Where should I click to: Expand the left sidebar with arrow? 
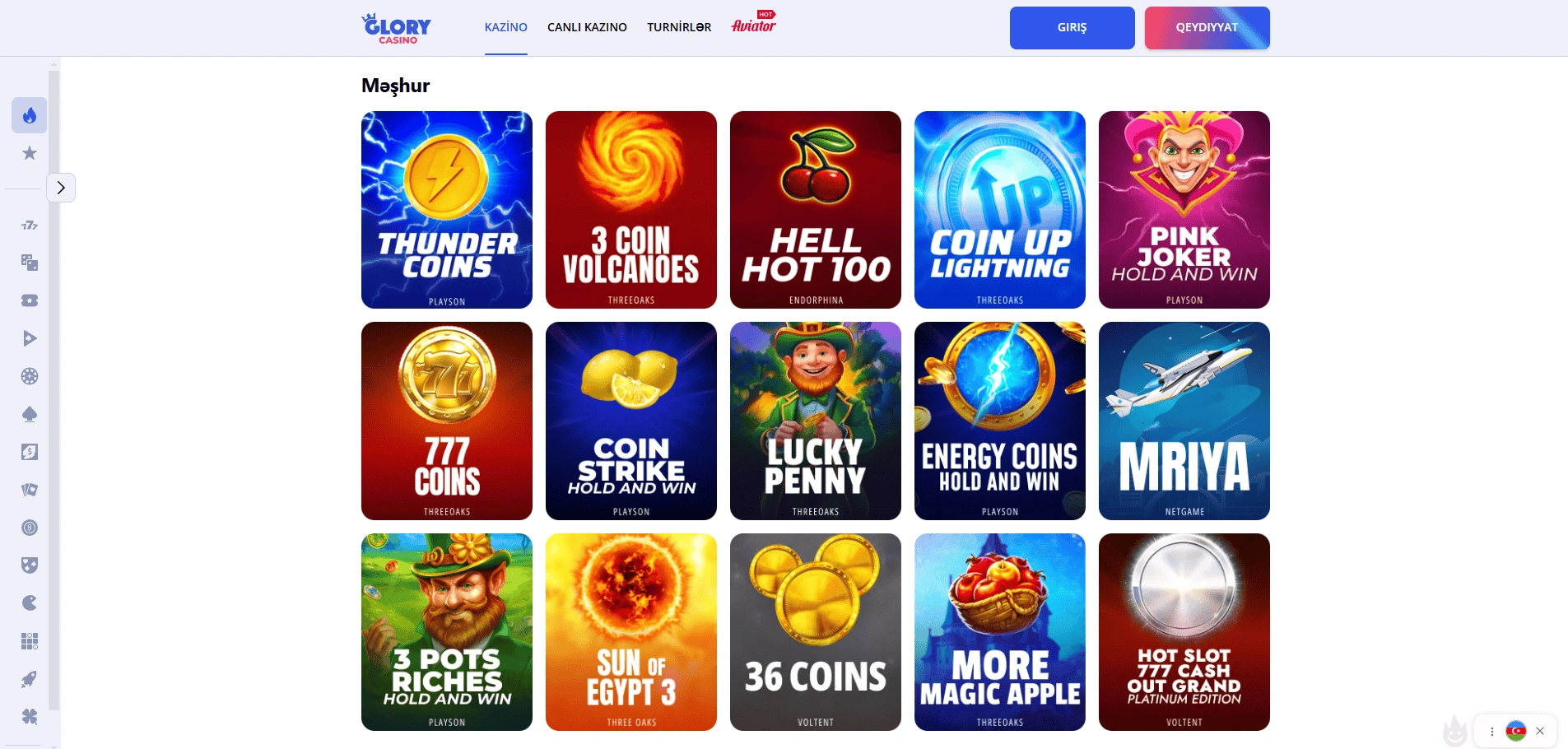click(61, 188)
